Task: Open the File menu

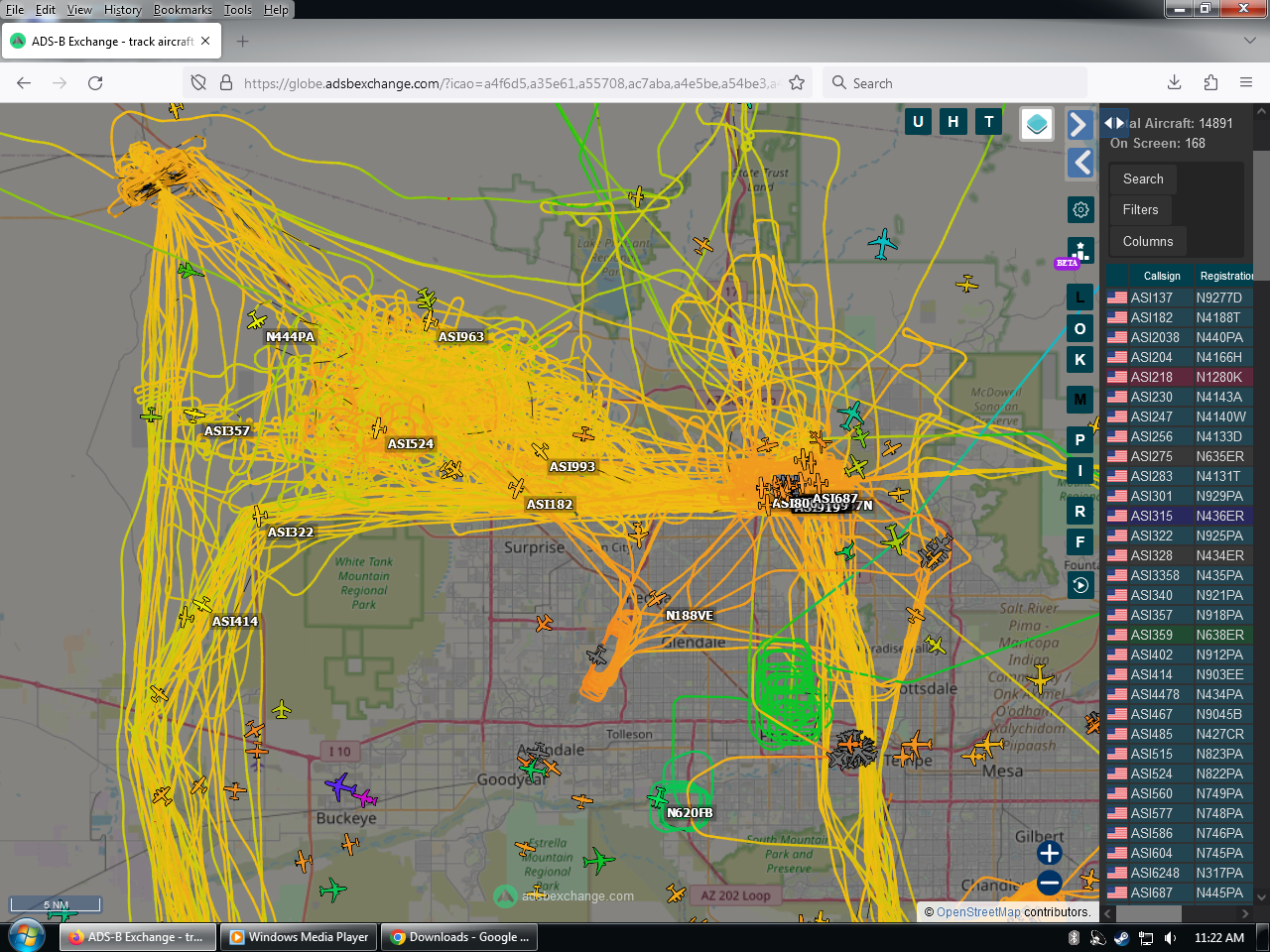Action: (15, 10)
